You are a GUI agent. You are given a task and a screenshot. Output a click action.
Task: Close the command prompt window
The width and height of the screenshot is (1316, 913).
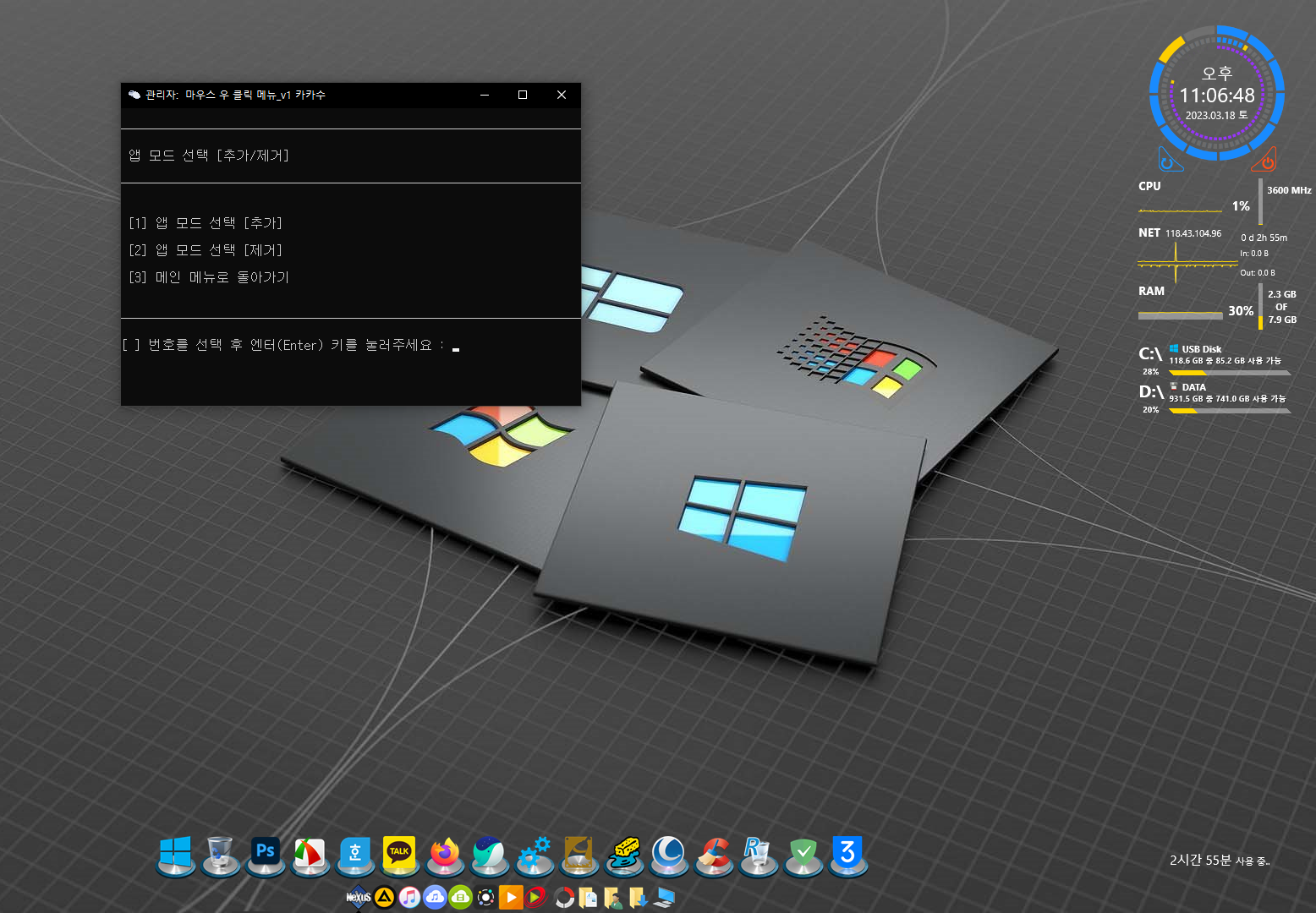pyautogui.click(x=562, y=95)
